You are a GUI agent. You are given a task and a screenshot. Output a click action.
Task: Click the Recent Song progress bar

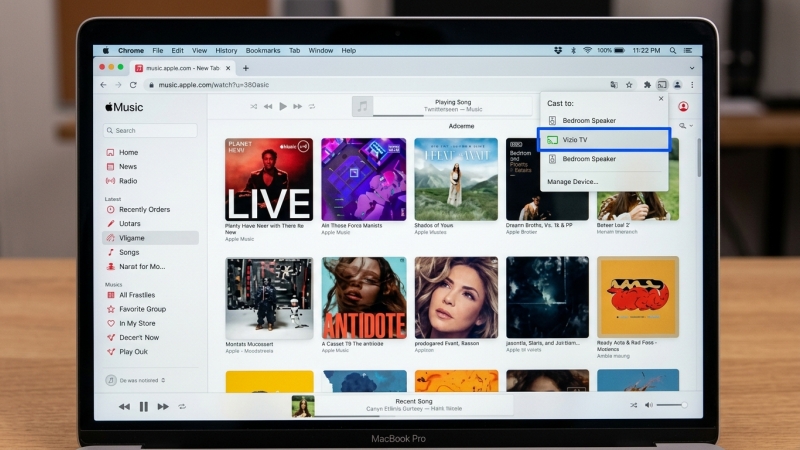point(414,416)
